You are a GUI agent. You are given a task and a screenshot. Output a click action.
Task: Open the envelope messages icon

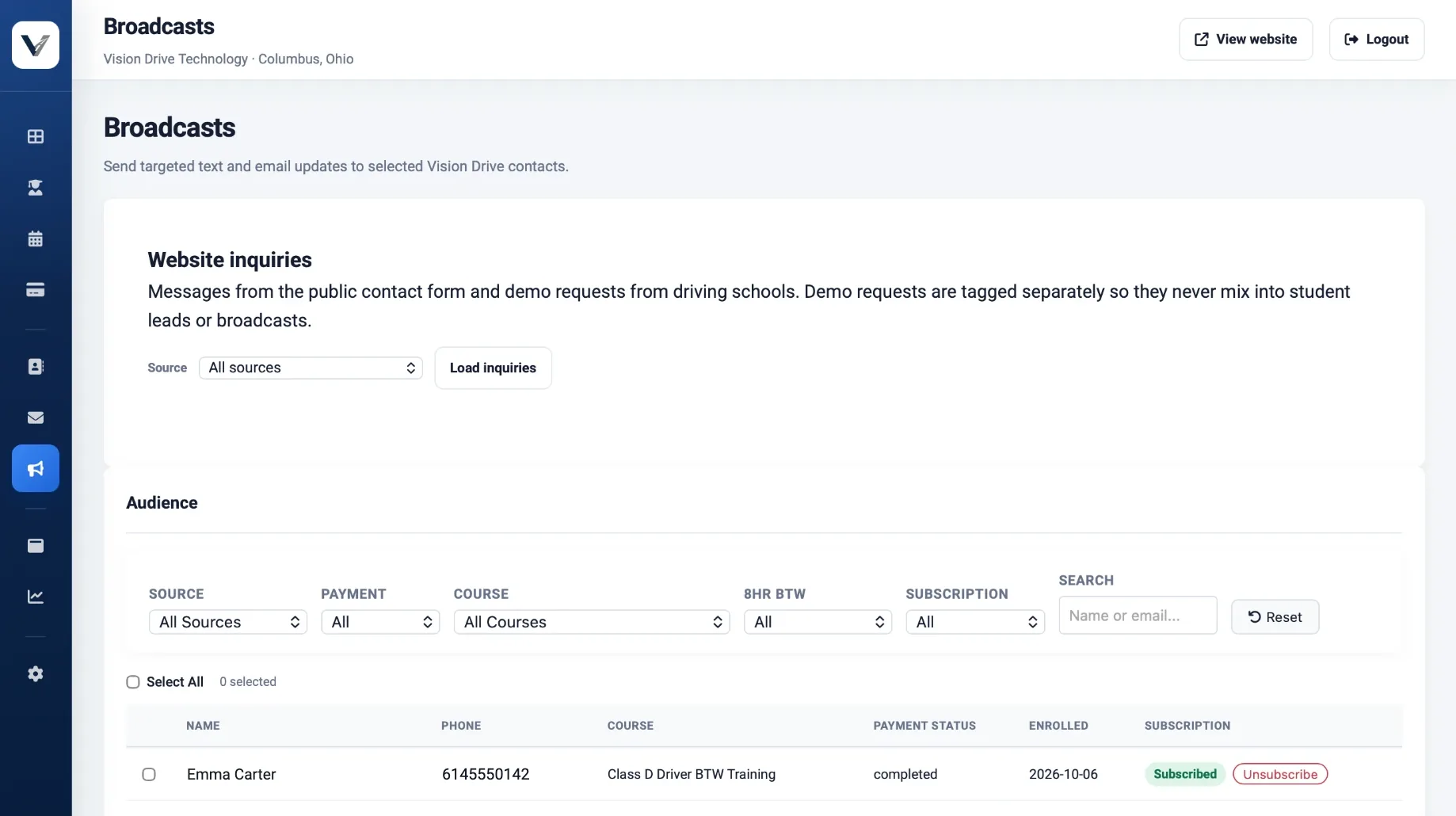(36, 418)
